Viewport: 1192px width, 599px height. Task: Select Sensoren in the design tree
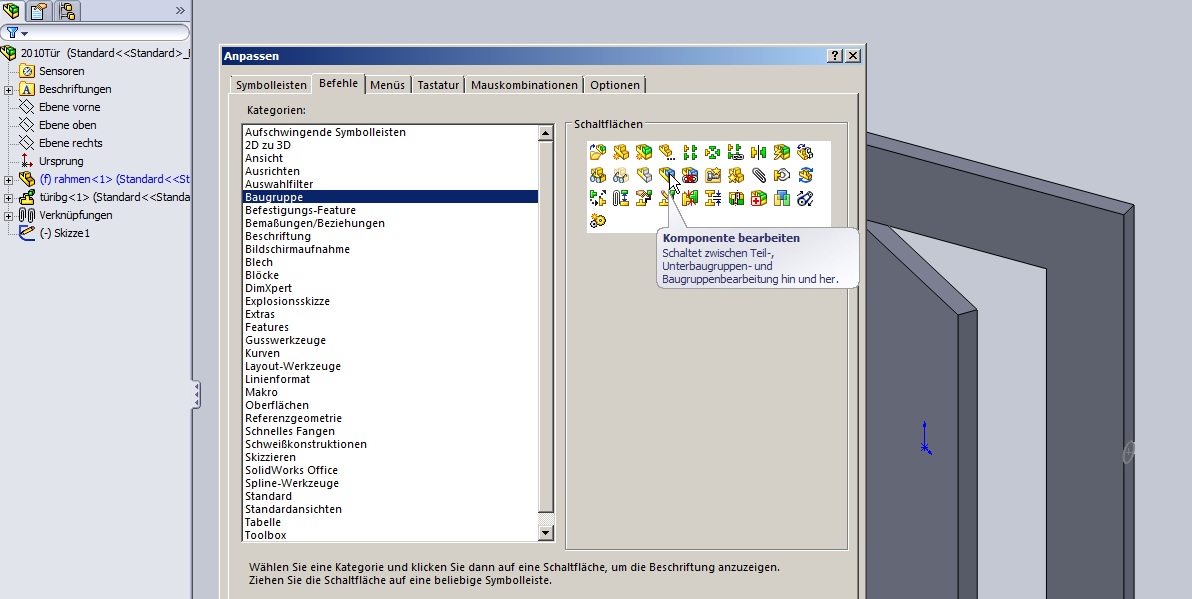62,71
